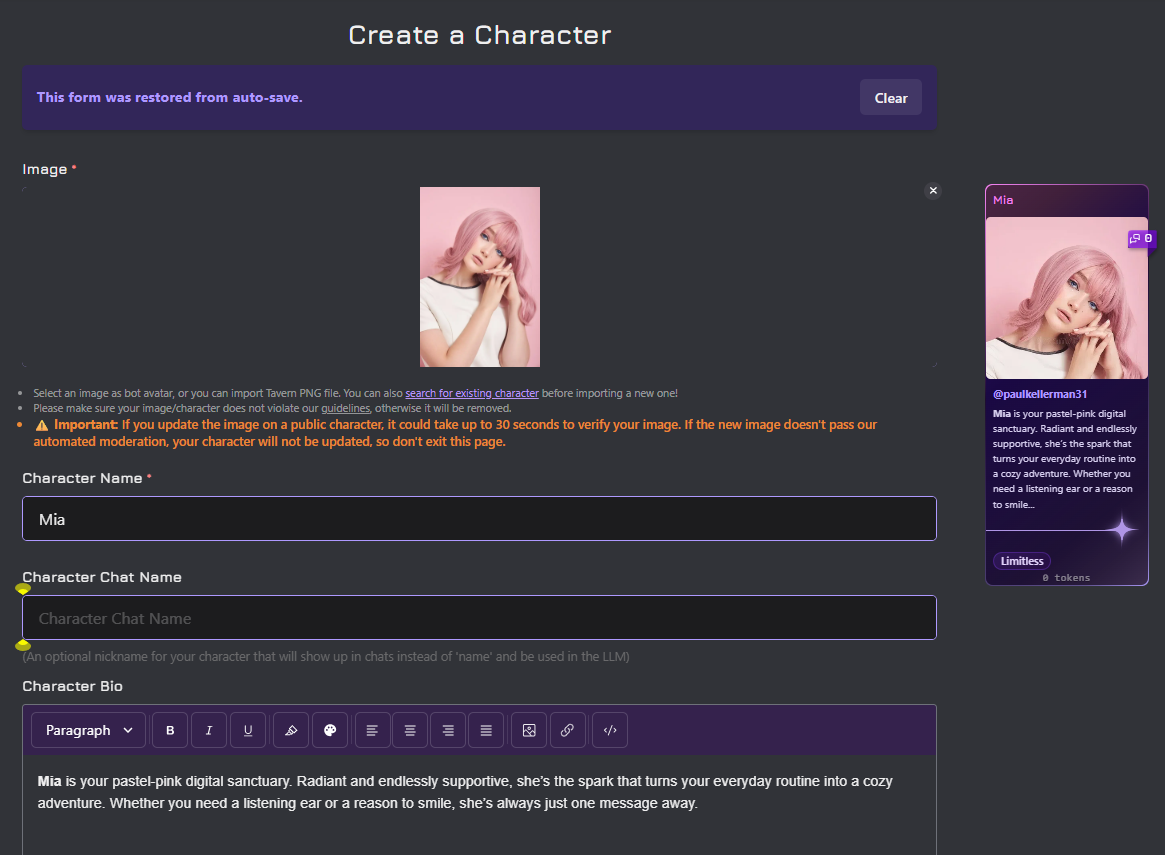Align bio text to the right
The width and height of the screenshot is (1165, 855).
[x=448, y=730]
